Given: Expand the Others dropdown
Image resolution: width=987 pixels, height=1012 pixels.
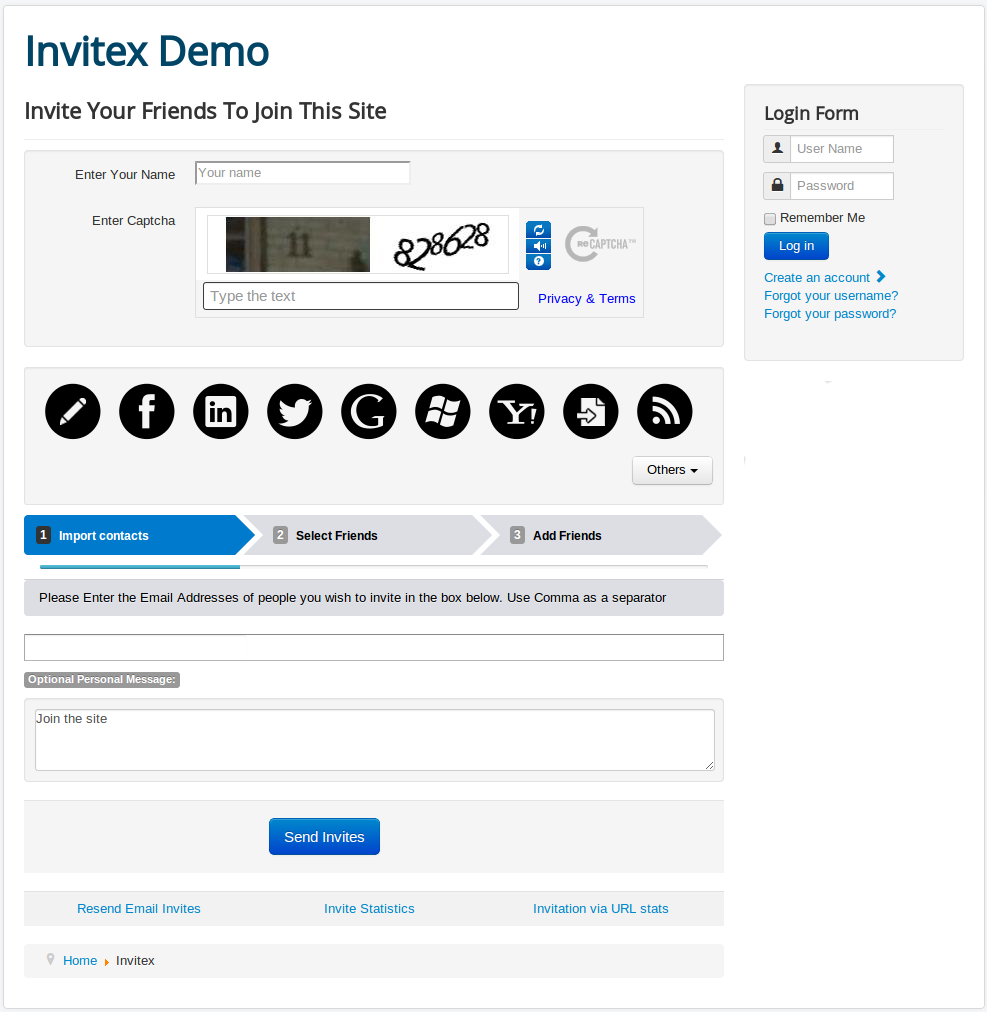Looking at the screenshot, I should (672, 470).
